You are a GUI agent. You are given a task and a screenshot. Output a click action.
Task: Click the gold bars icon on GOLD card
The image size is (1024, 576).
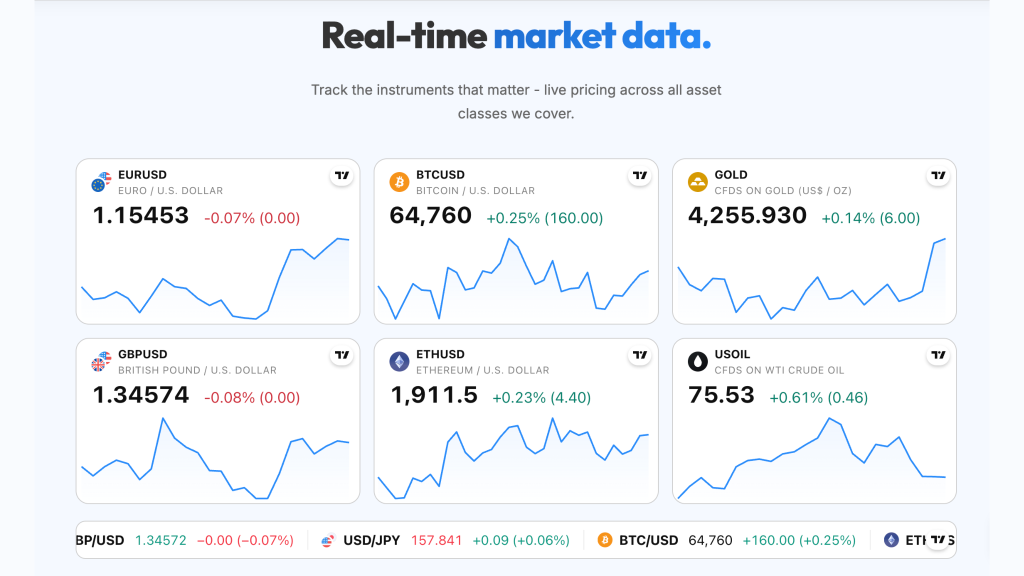pos(697,182)
